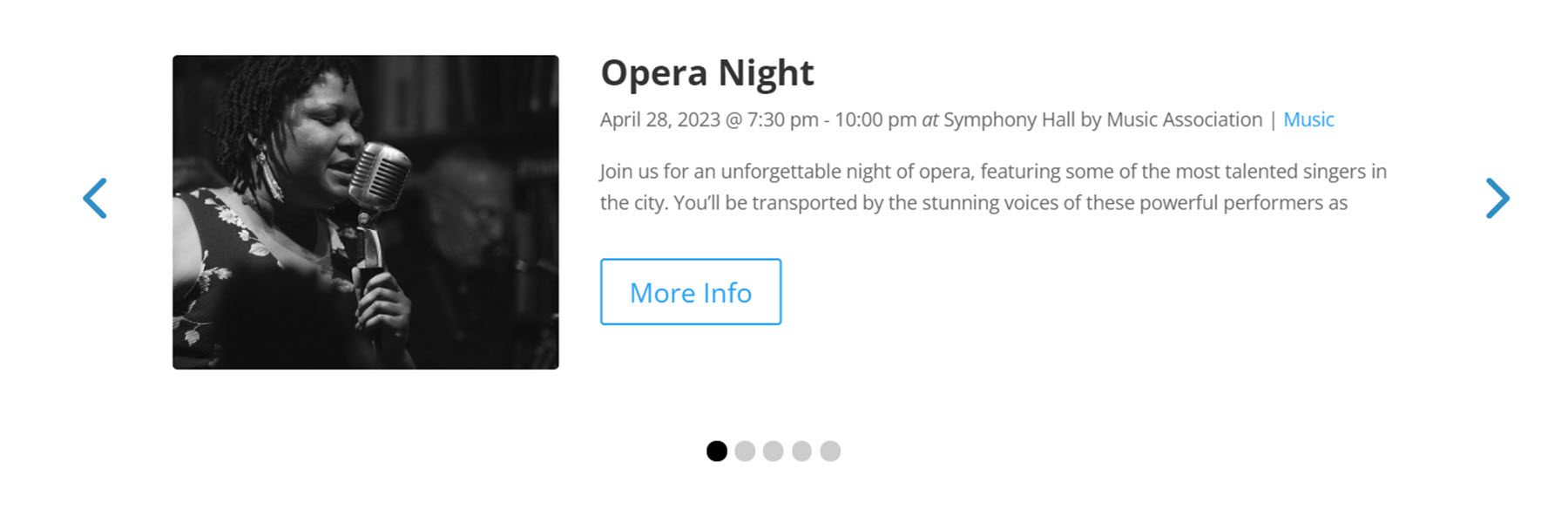Show the fourth slide via pagination dot

[x=801, y=451]
